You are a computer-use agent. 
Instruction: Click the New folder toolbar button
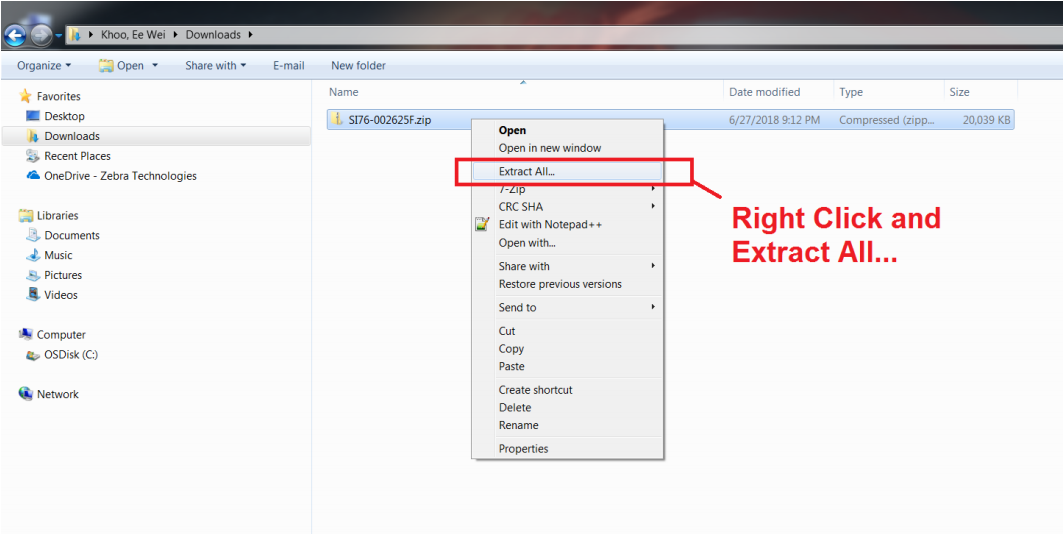pos(358,66)
